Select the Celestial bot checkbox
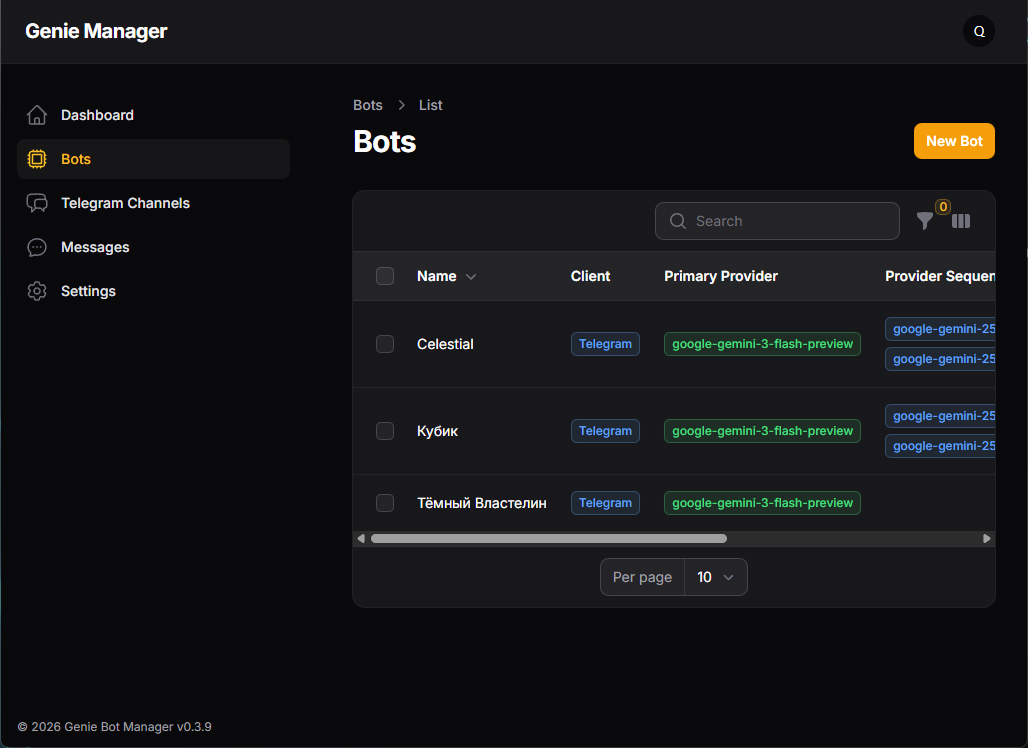Screen dimensions: 1028x748 tap(385, 344)
